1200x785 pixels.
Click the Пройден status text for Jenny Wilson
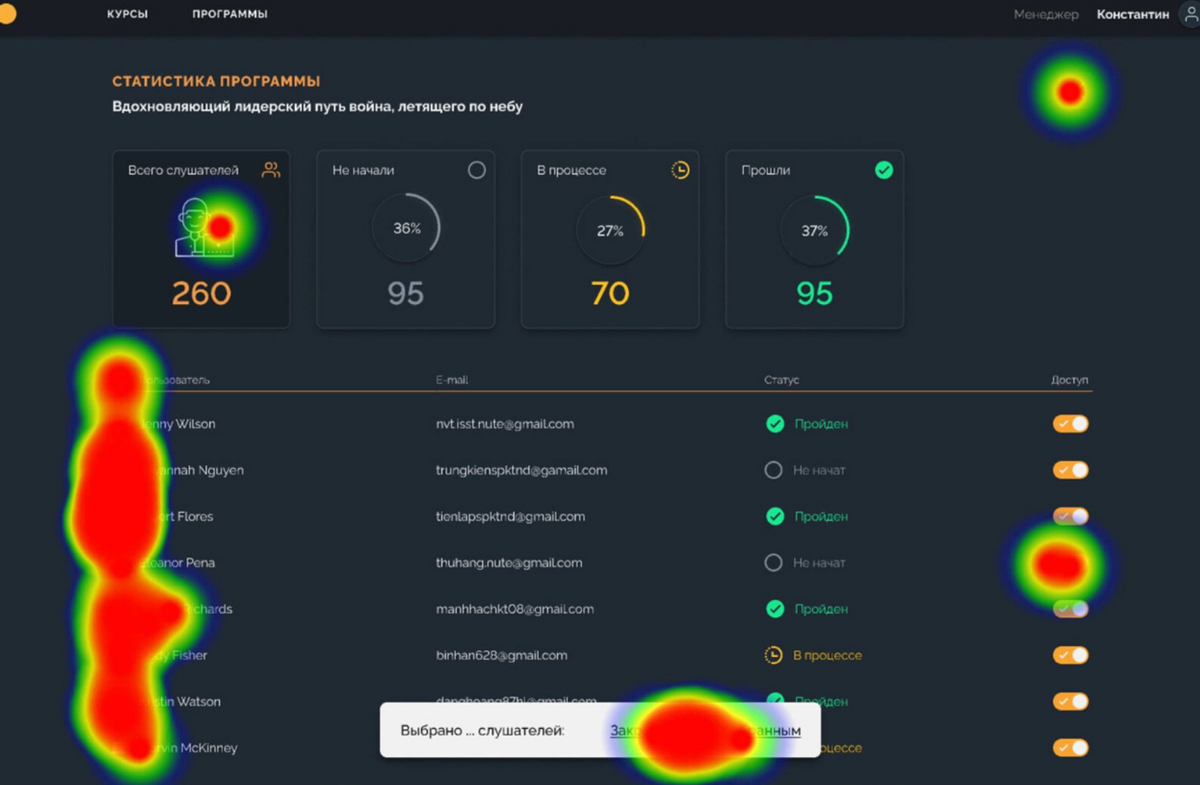(821, 424)
